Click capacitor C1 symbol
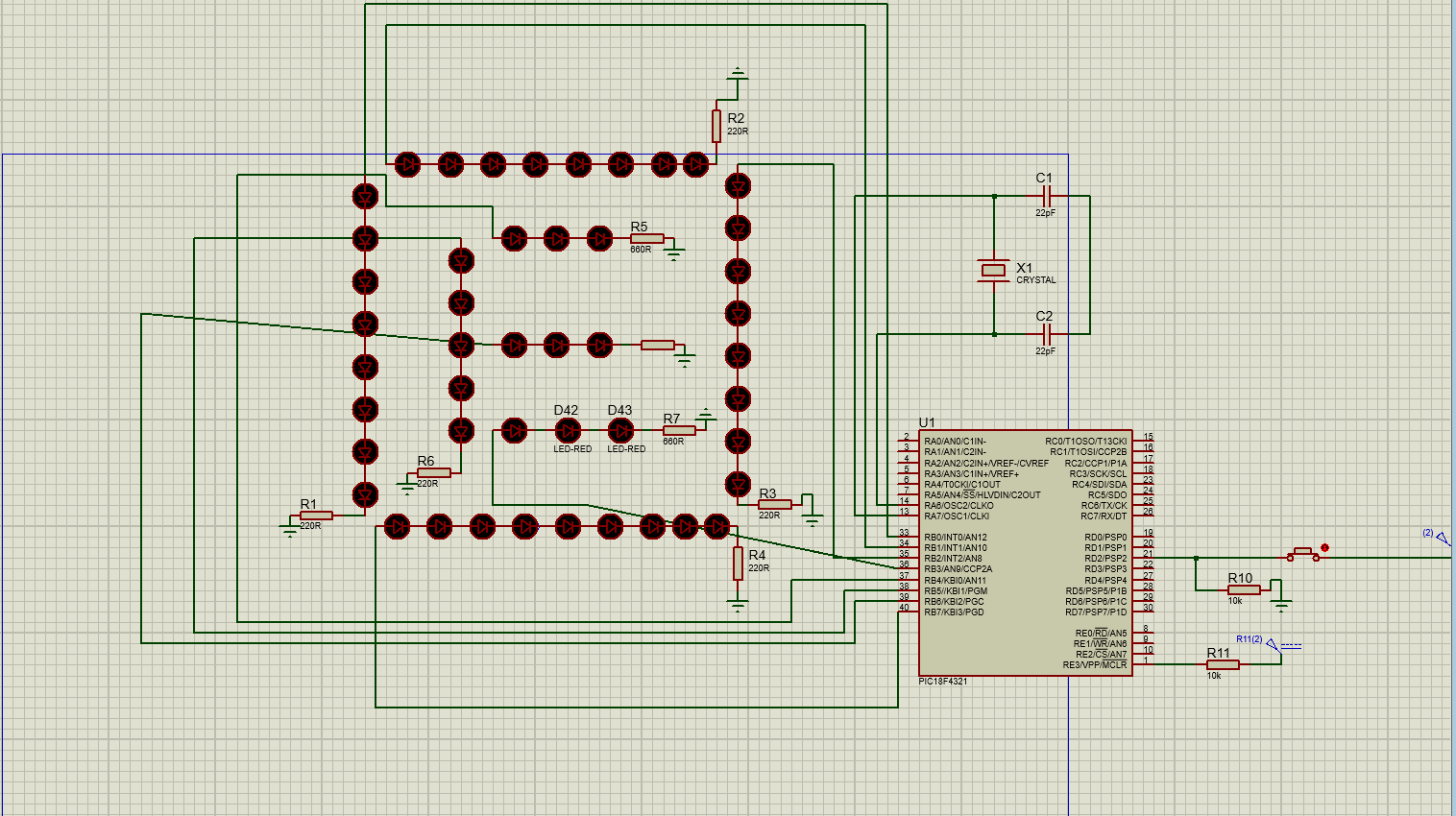The image size is (1456, 816). click(x=1047, y=196)
